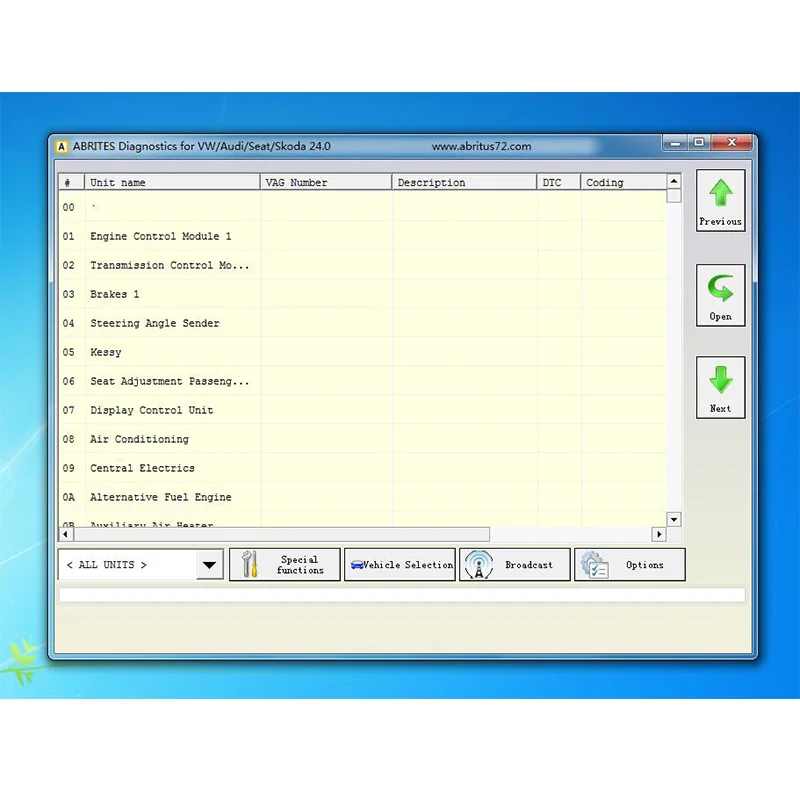Select the Alternative Fuel Engine row
Screen dimensions: 800x800
(363, 497)
